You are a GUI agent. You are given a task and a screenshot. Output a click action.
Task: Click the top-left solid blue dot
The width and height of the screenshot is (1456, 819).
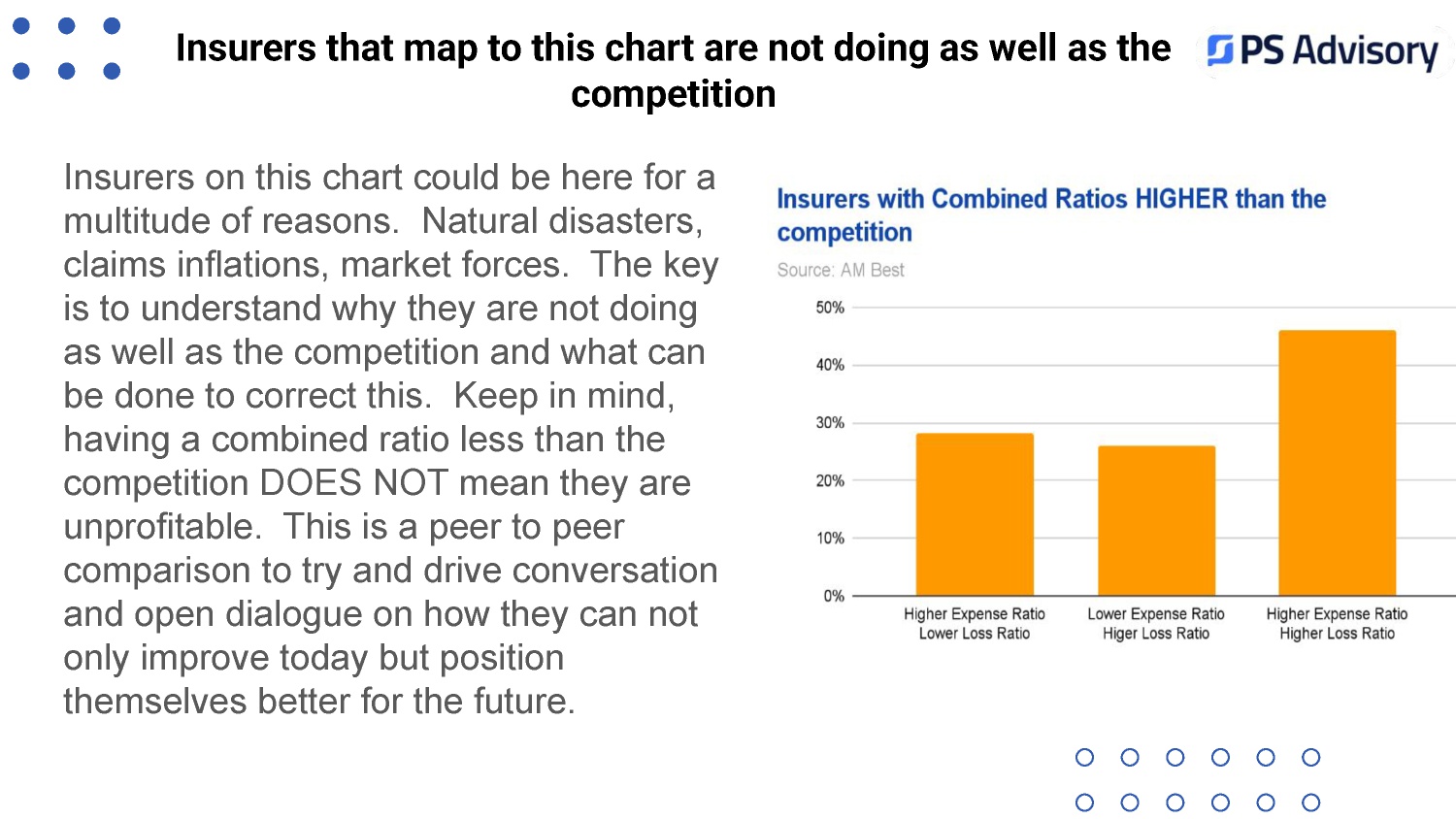[x=21, y=26]
